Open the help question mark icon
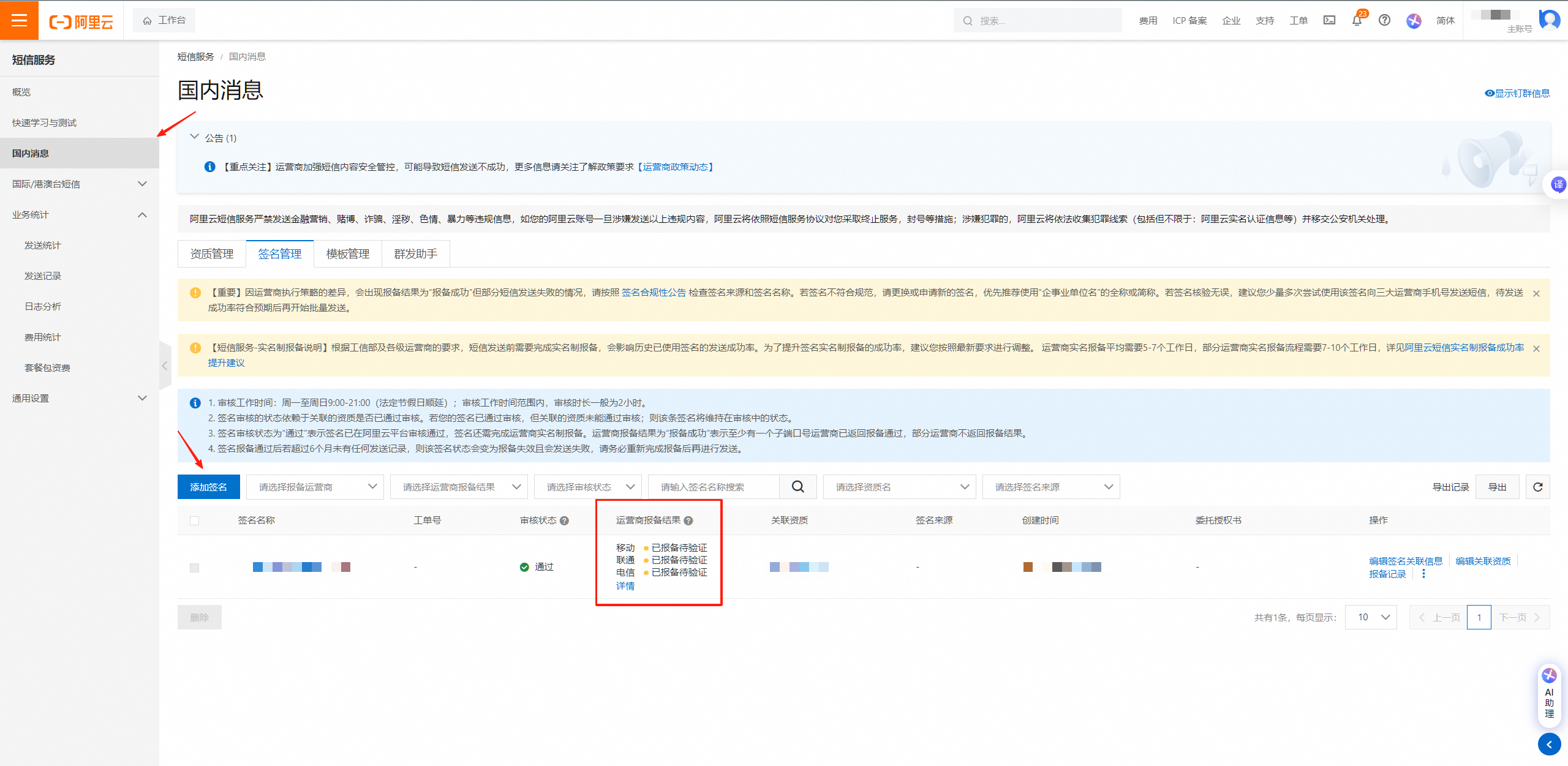1568x766 pixels. point(1384,20)
